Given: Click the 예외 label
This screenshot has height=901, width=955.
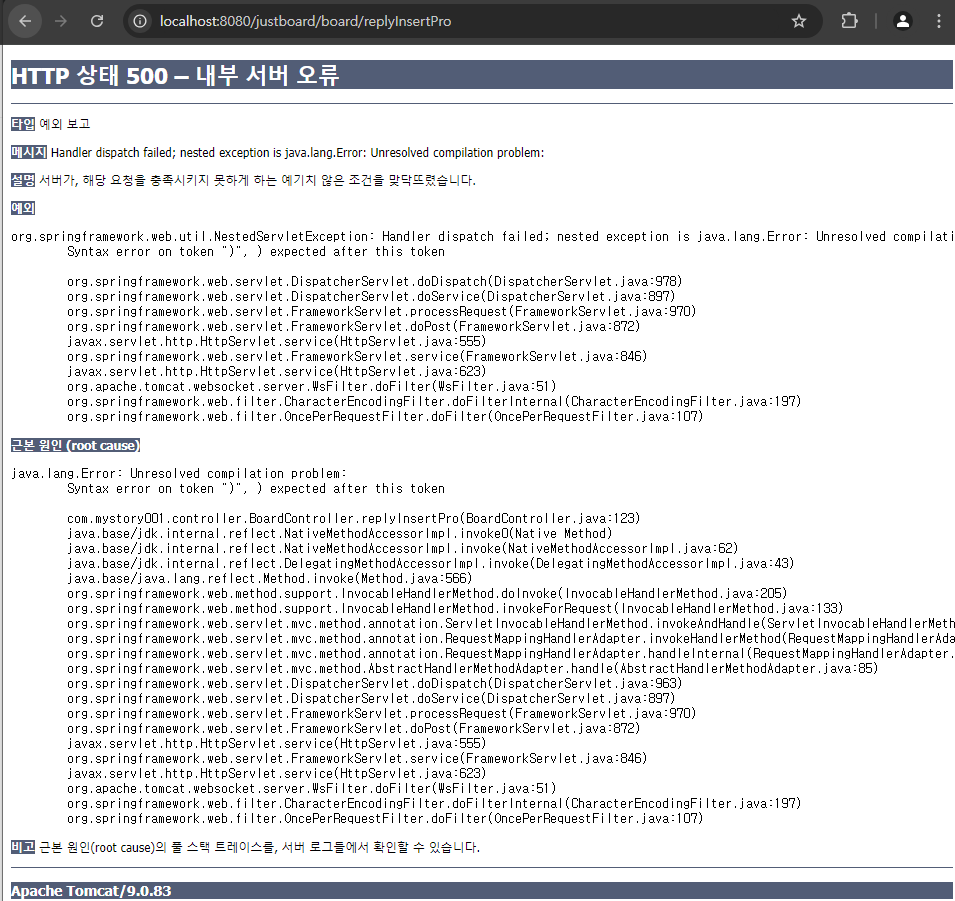Looking at the screenshot, I should pyautogui.click(x=23, y=208).
